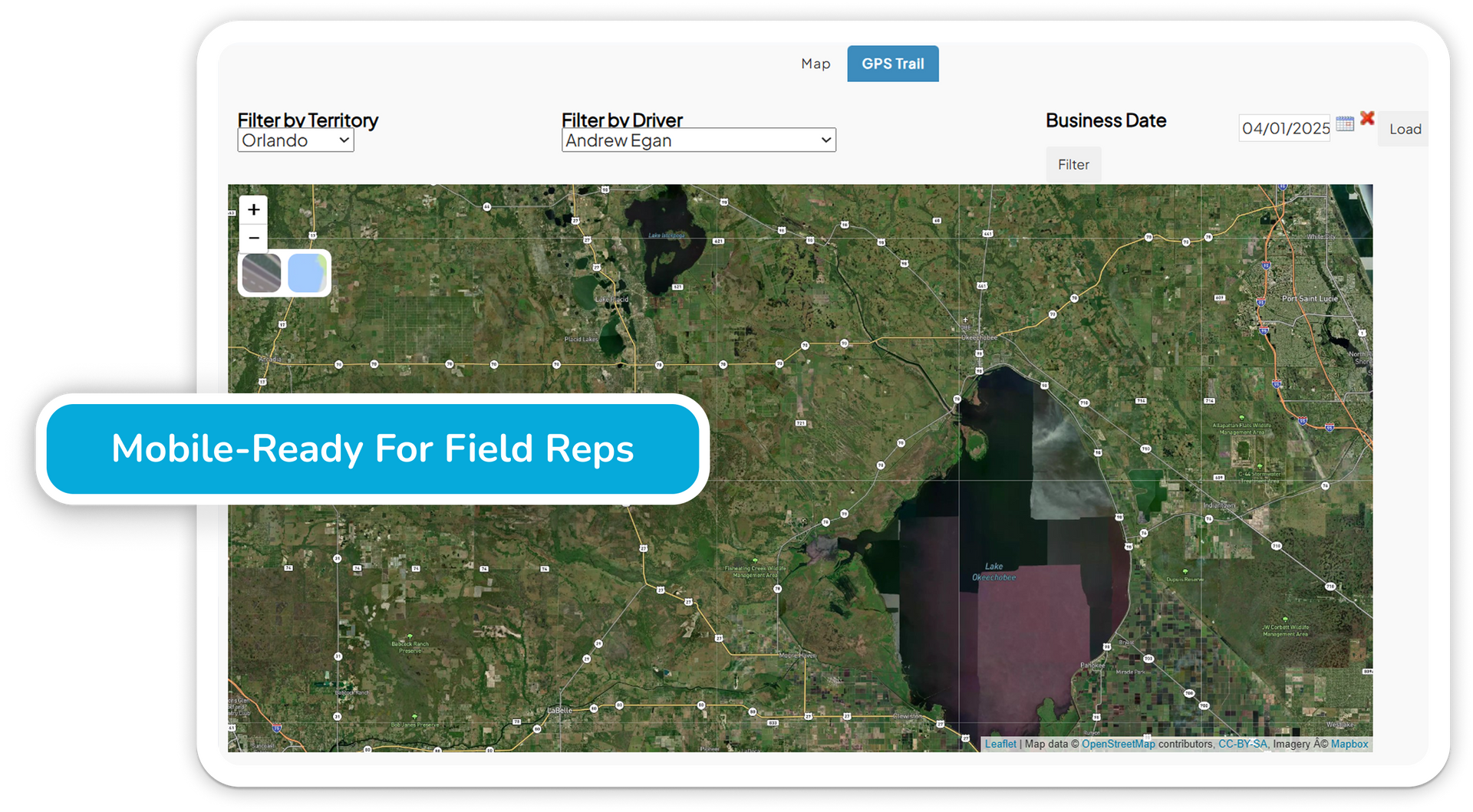
Task: Switch to the Map tab
Action: click(816, 64)
